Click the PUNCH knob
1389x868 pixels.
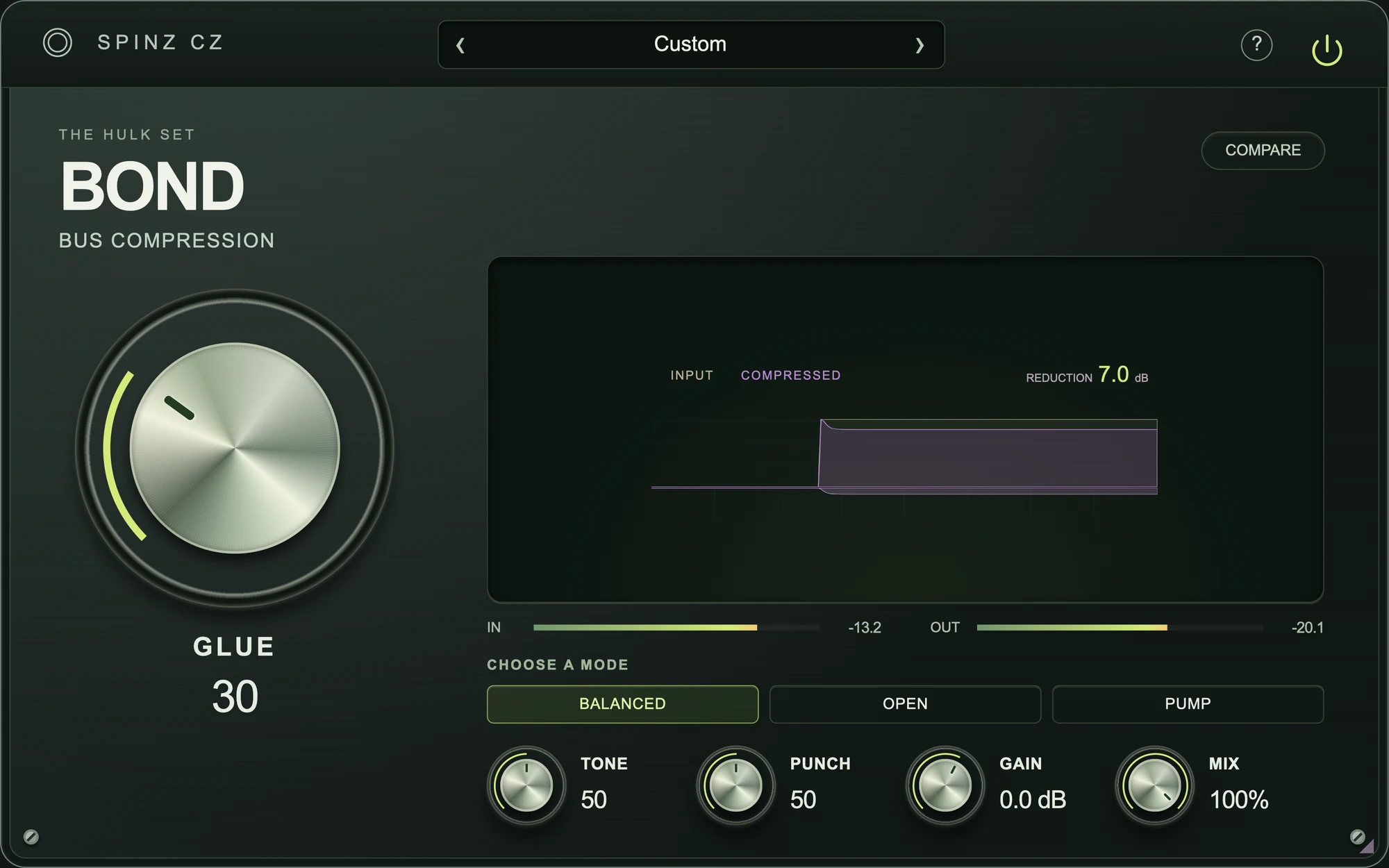(x=735, y=785)
